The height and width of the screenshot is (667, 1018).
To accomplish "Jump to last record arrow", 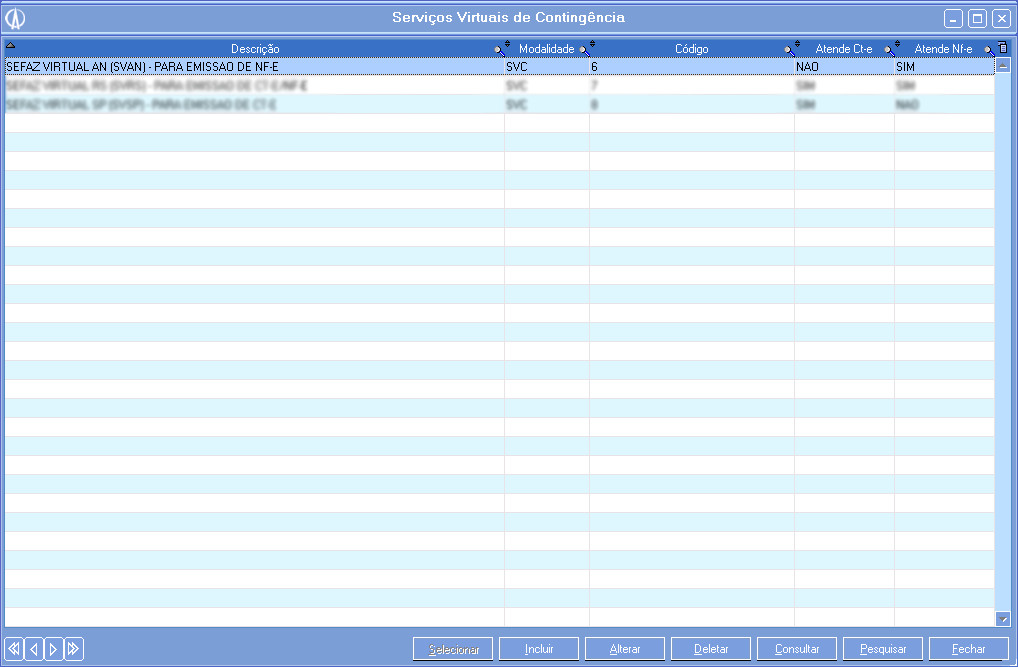I will click(x=73, y=649).
